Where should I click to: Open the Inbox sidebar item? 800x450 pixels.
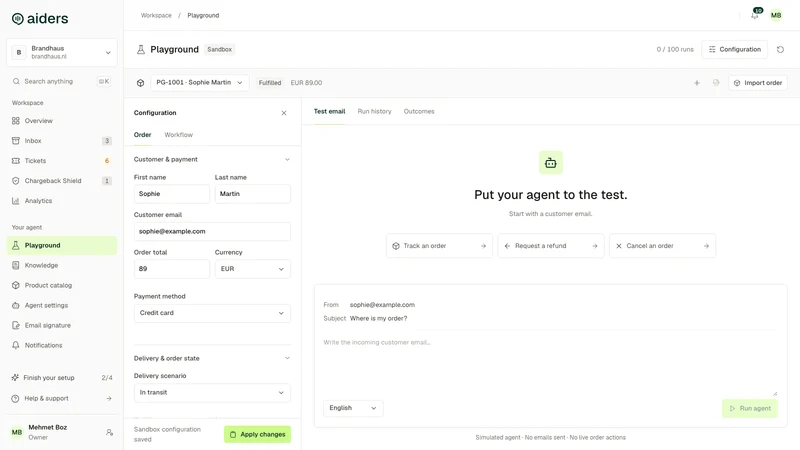coord(62,141)
